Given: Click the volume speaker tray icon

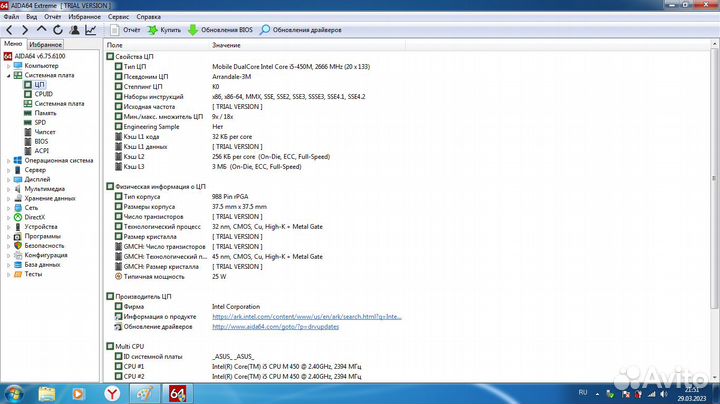Looking at the screenshot, I should [664, 394].
